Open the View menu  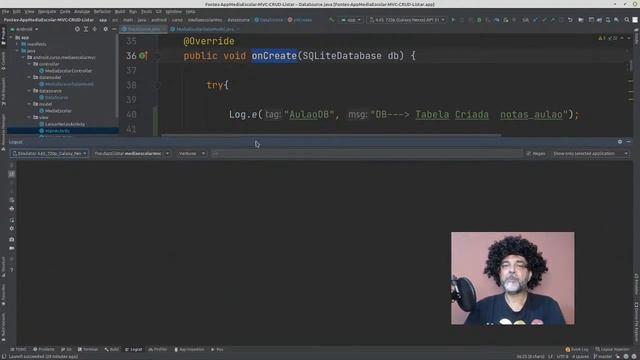29,11
